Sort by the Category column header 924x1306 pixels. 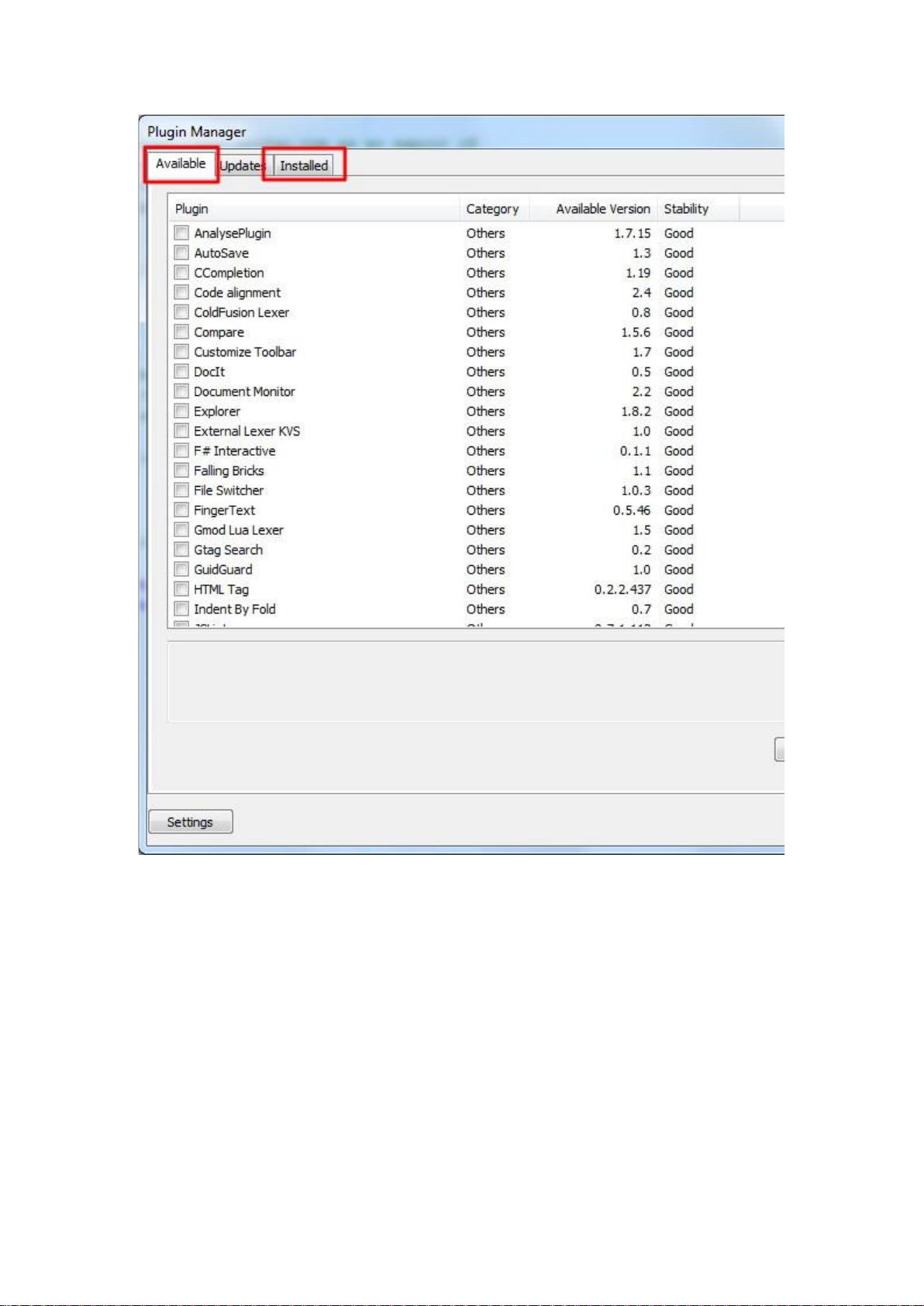click(x=494, y=208)
